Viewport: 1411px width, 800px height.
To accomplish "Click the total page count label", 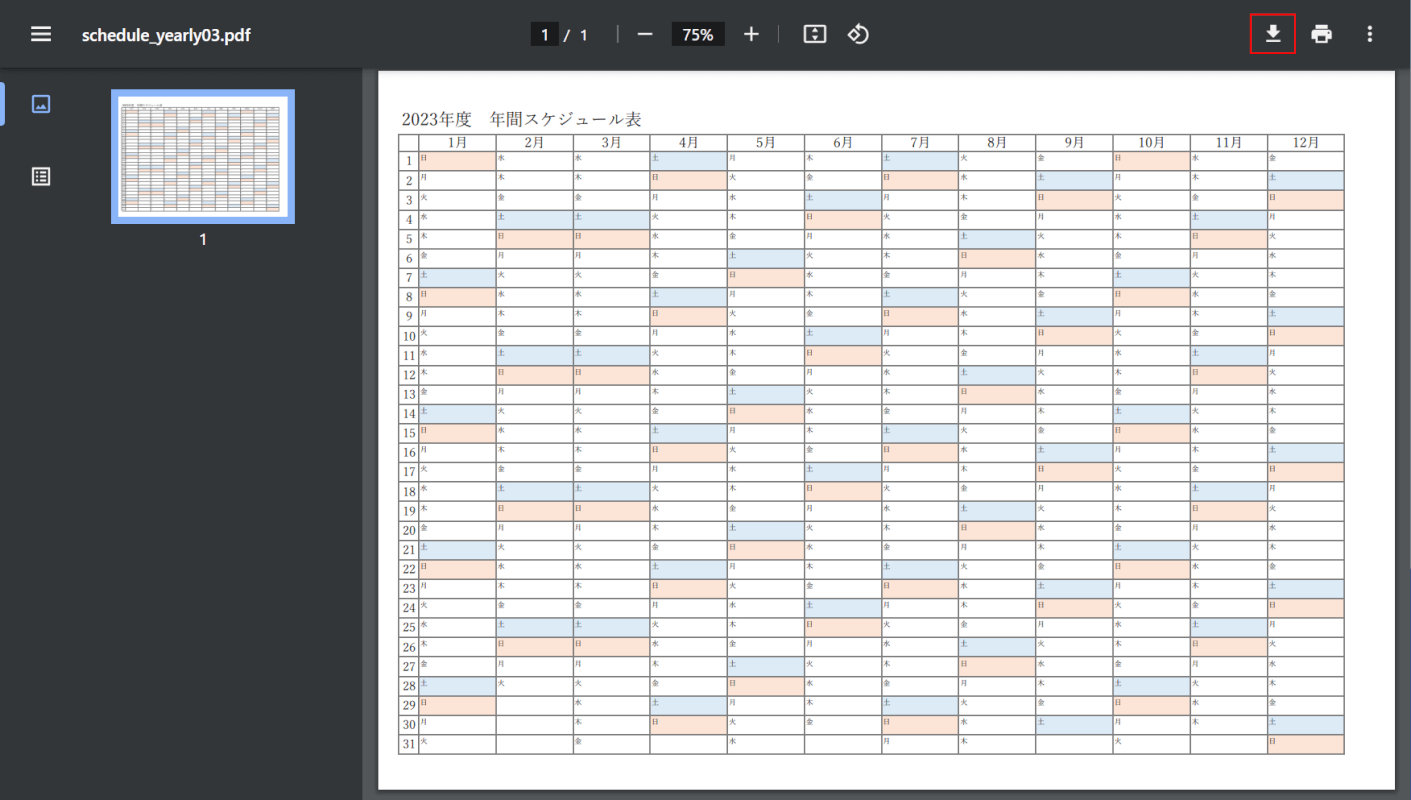I will point(584,35).
